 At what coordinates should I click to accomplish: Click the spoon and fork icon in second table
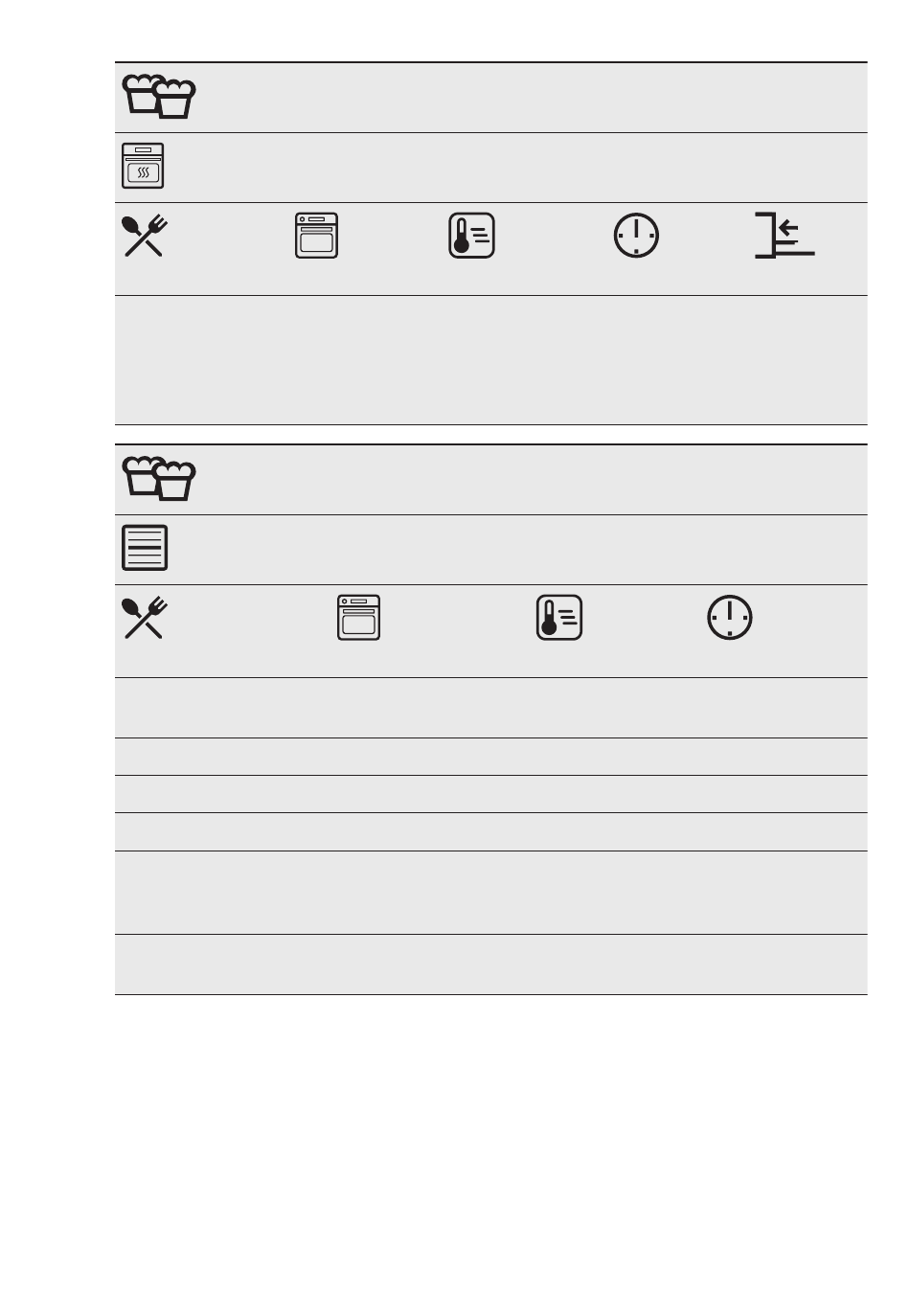(x=145, y=618)
